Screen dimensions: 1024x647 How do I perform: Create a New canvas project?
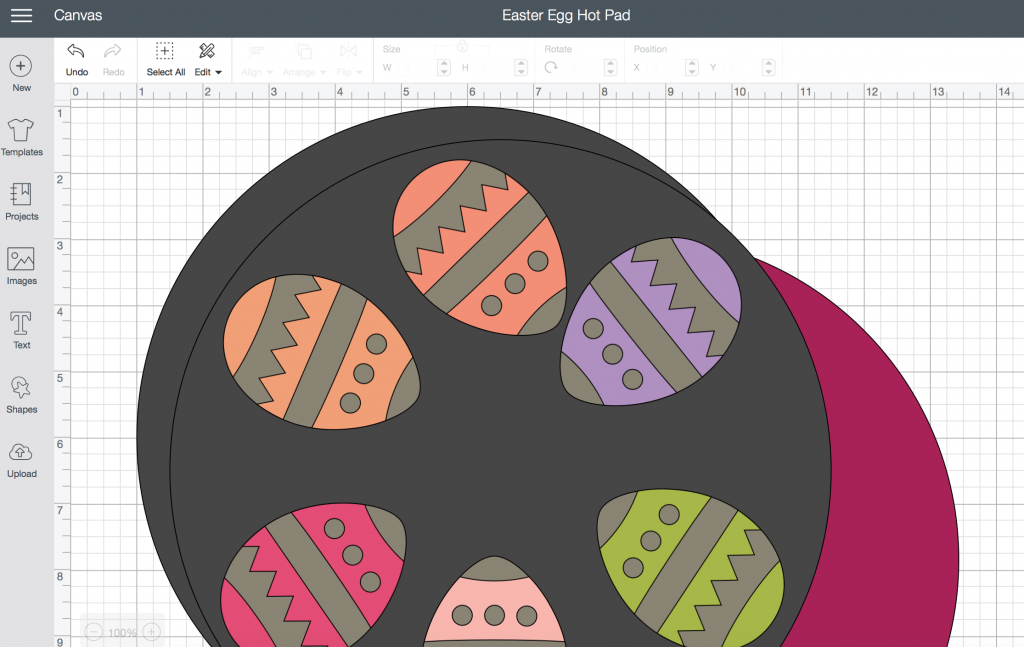point(21,73)
